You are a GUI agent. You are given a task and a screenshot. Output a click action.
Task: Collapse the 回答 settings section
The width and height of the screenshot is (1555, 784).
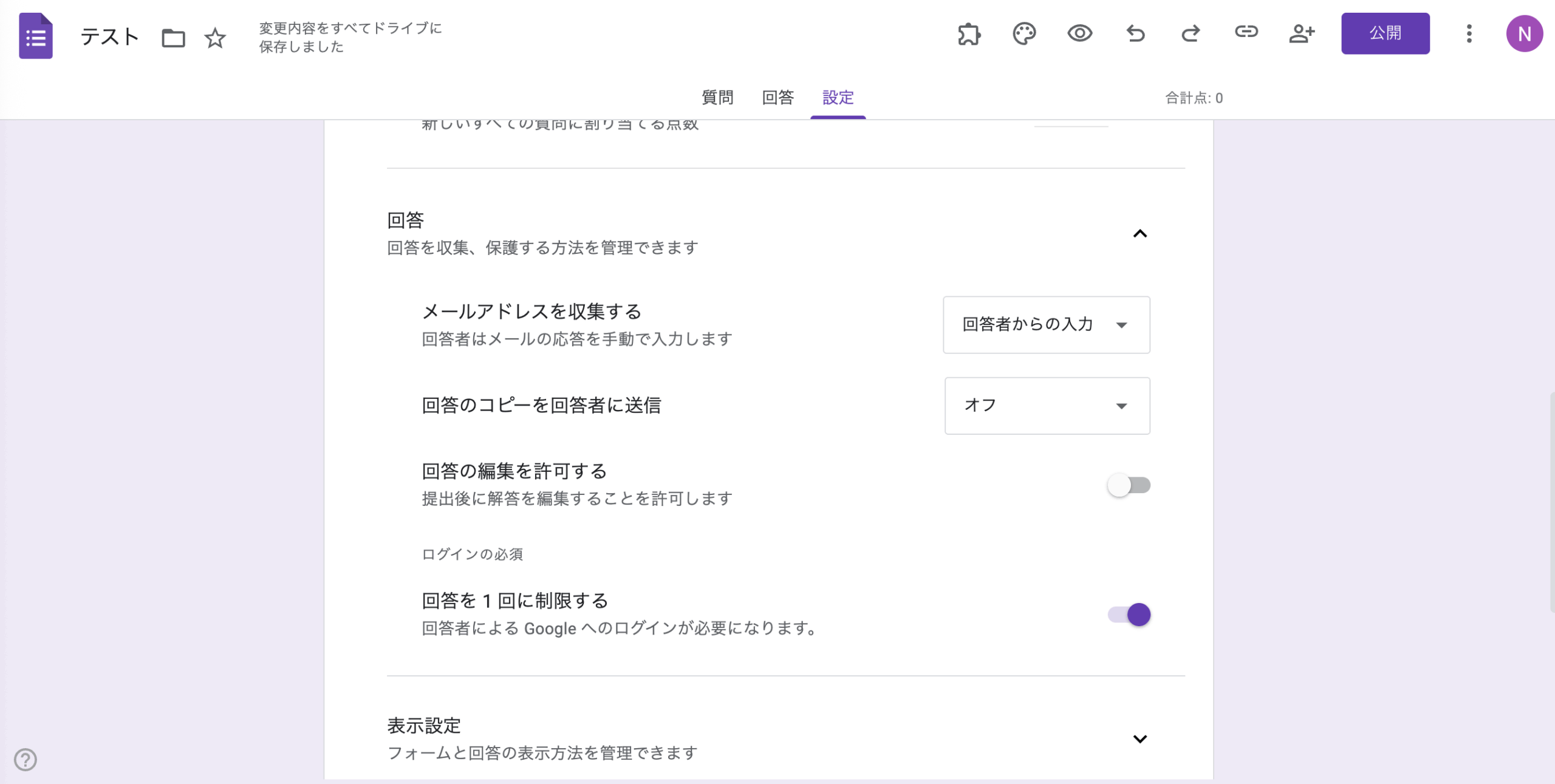1141,234
